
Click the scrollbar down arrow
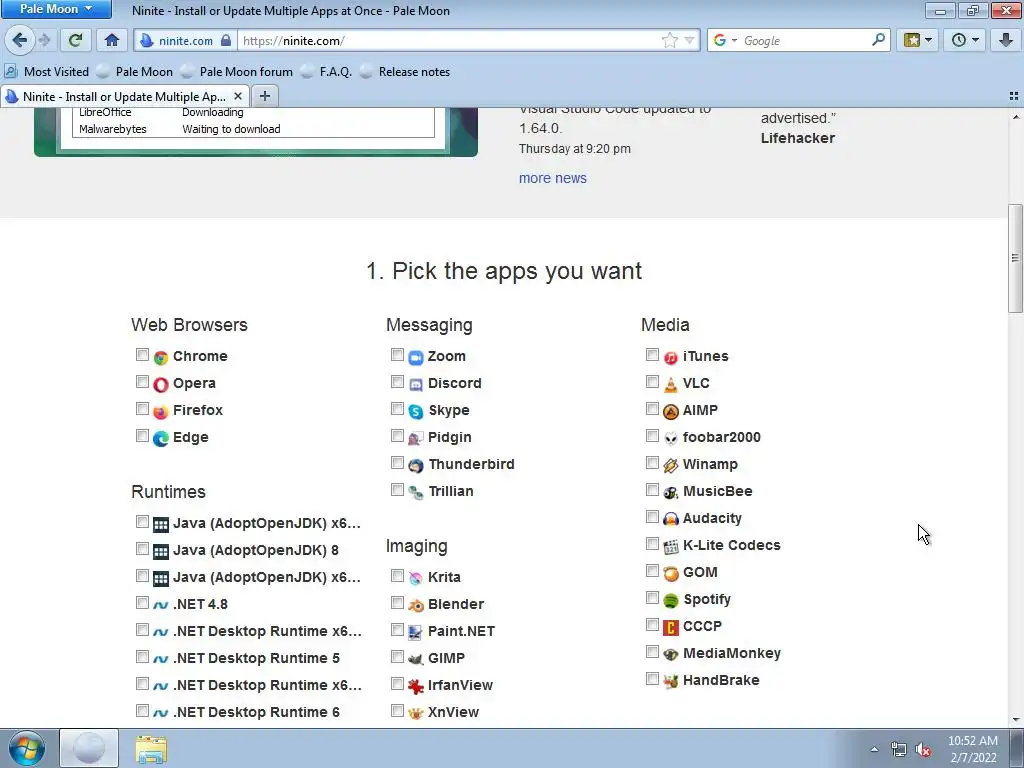point(1015,720)
